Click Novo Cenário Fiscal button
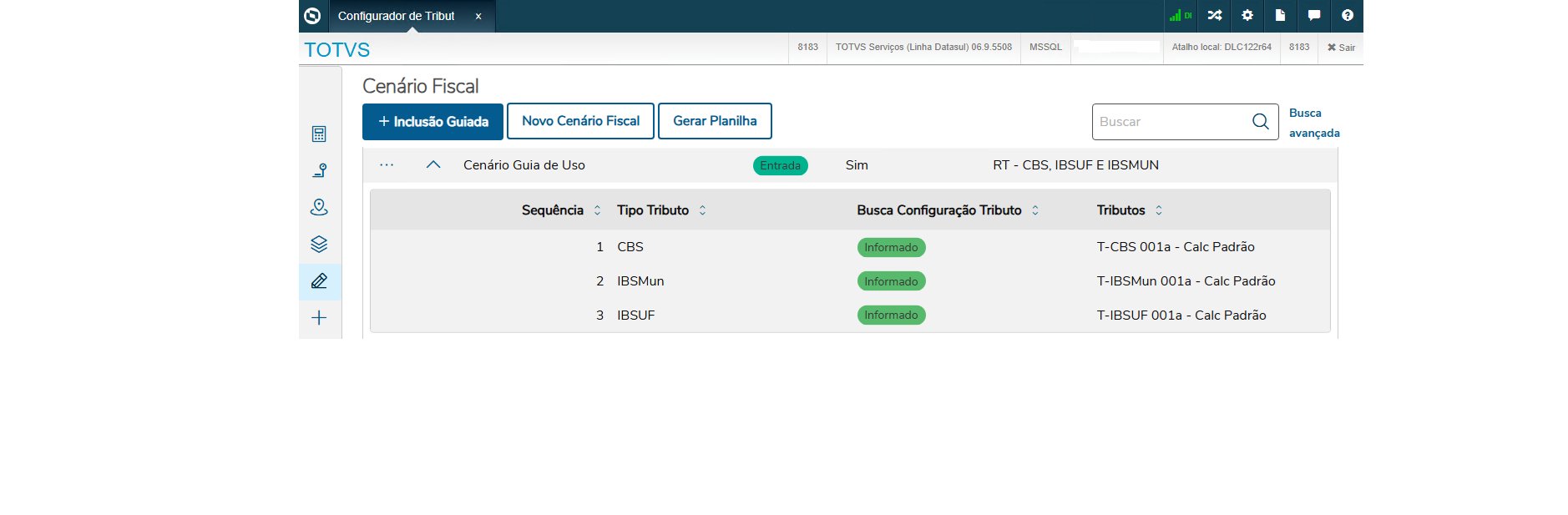The height and width of the screenshot is (515, 1568). tap(581, 121)
